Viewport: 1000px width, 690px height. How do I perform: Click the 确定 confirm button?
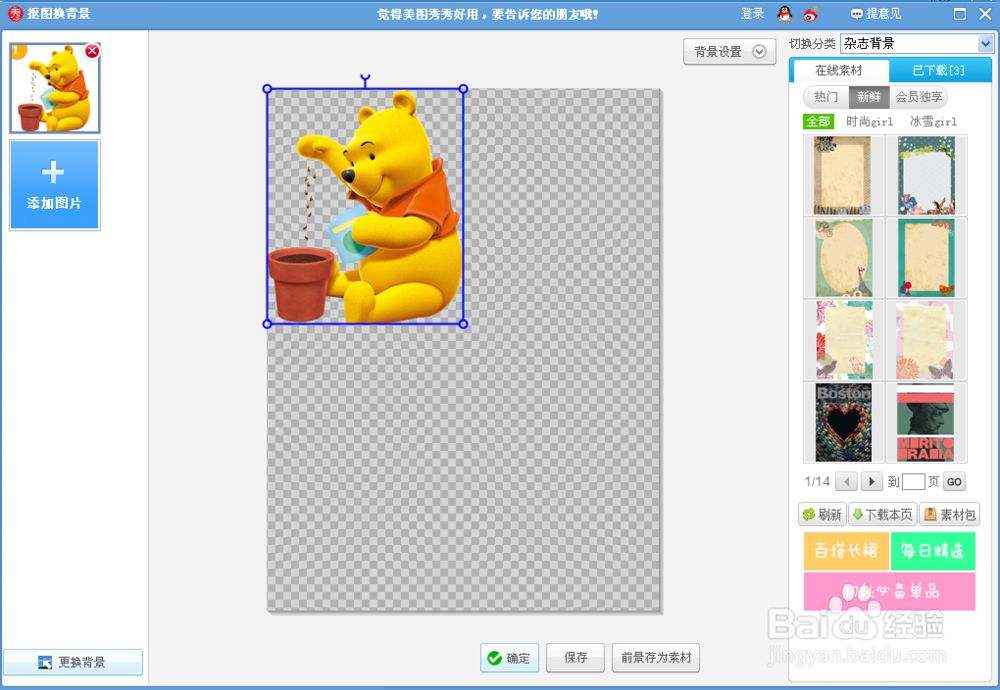(x=509, y=657)
